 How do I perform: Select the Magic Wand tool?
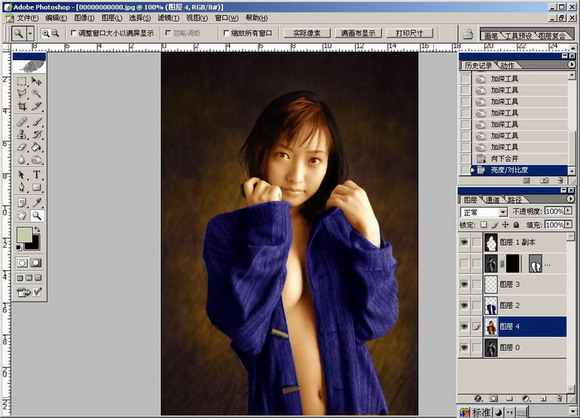pos(36,94)
